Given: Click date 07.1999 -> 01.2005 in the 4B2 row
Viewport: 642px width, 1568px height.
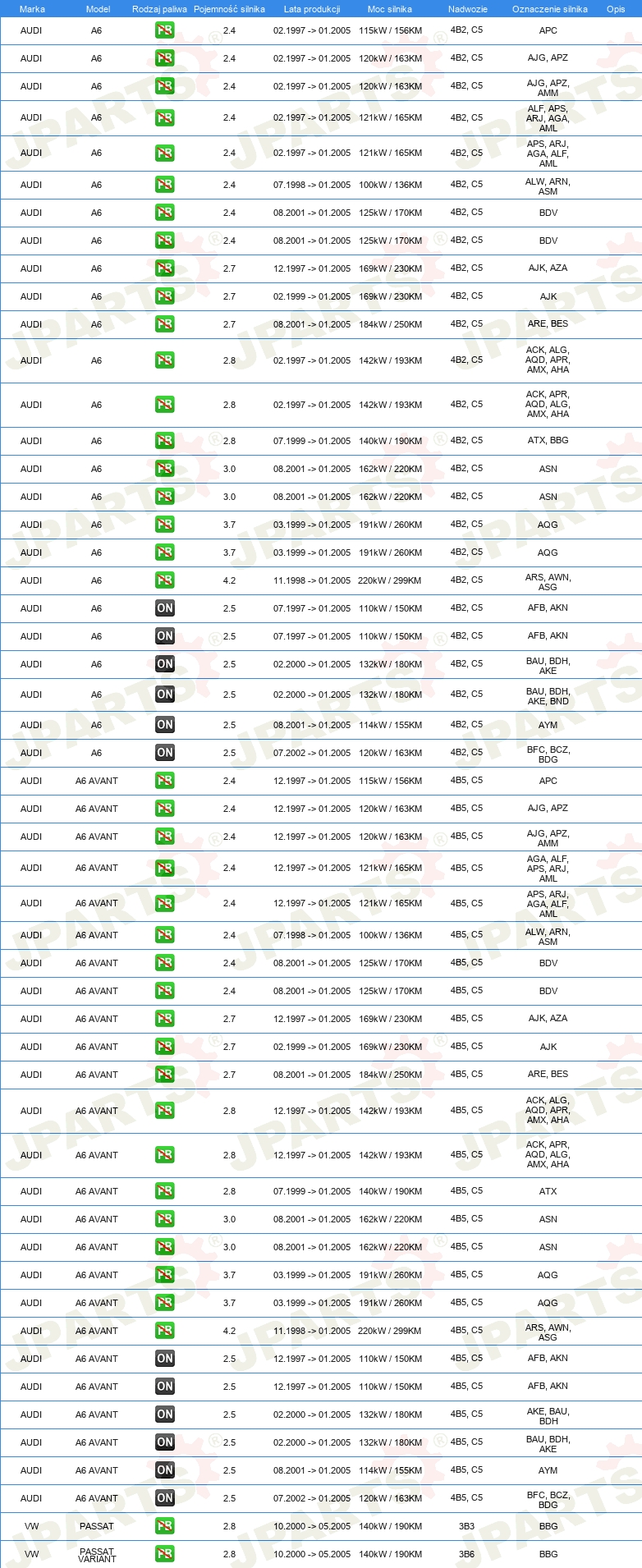Looking at the screenshot, I should click(312, 441).
